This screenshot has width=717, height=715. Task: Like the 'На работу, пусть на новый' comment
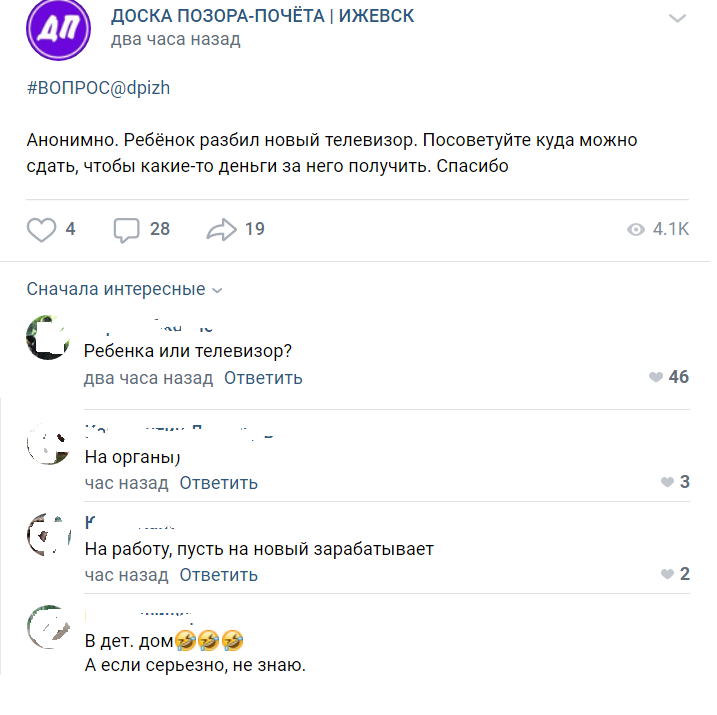[x=667, y=575]
